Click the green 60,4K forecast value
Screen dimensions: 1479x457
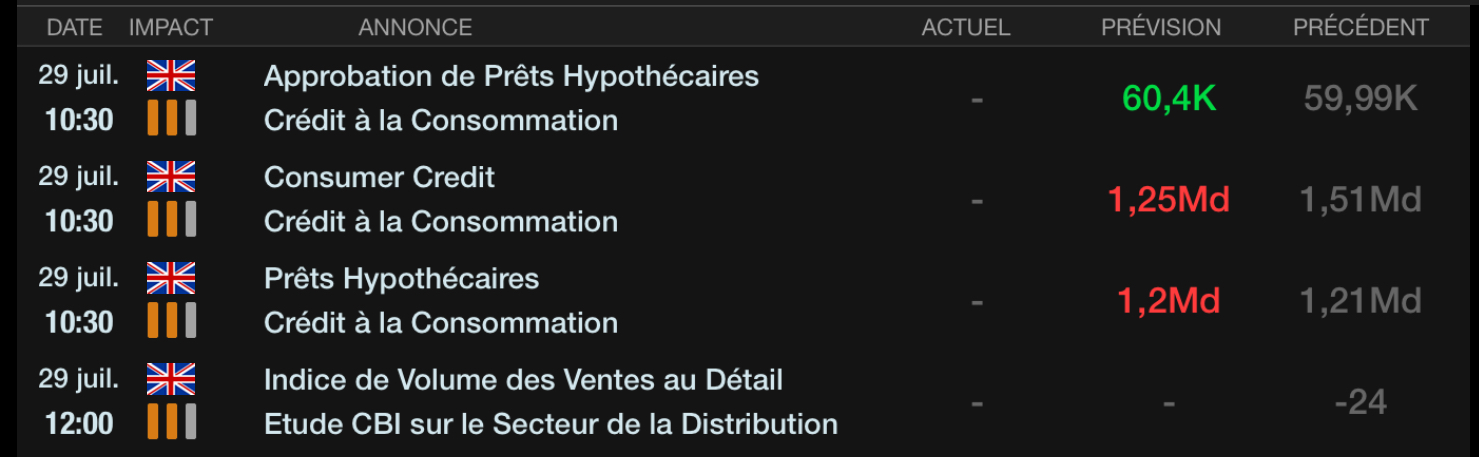coord(1169,98)
